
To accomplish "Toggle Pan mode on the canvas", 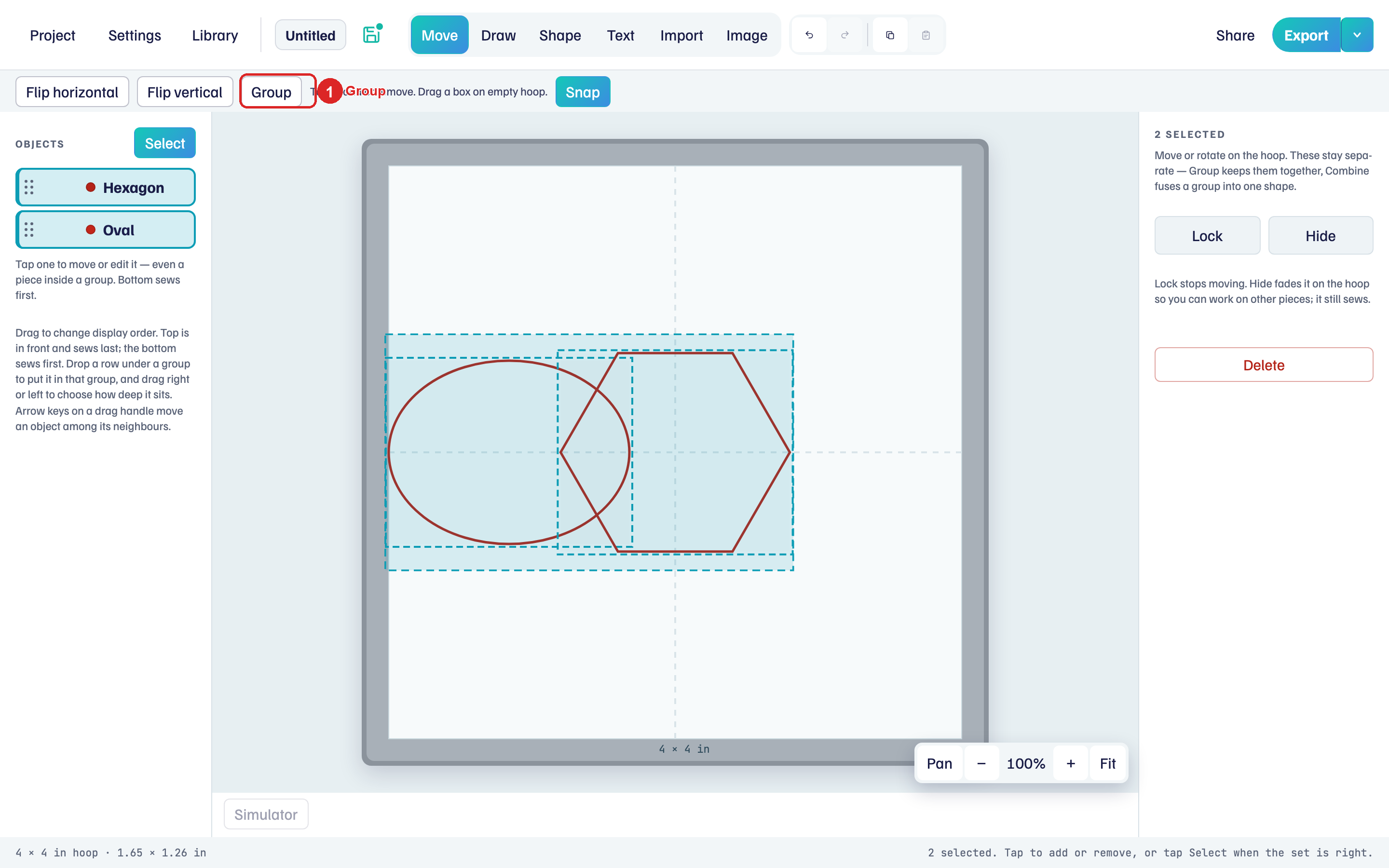I will (x=940, y=763).
